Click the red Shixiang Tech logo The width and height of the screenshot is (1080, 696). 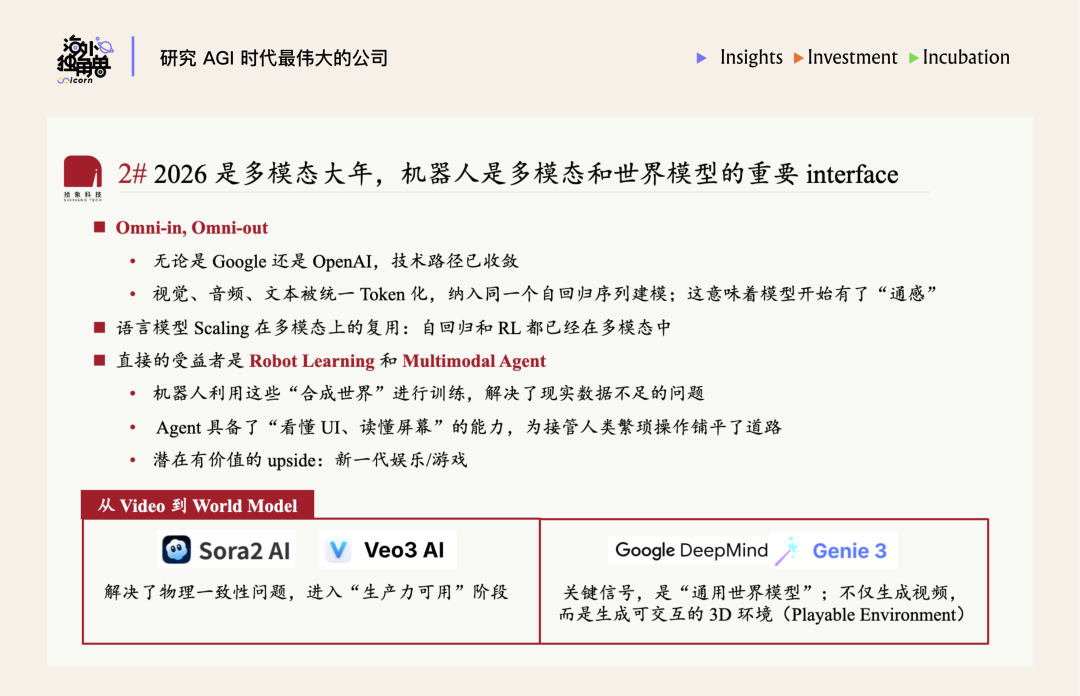[x=82, y=174]
